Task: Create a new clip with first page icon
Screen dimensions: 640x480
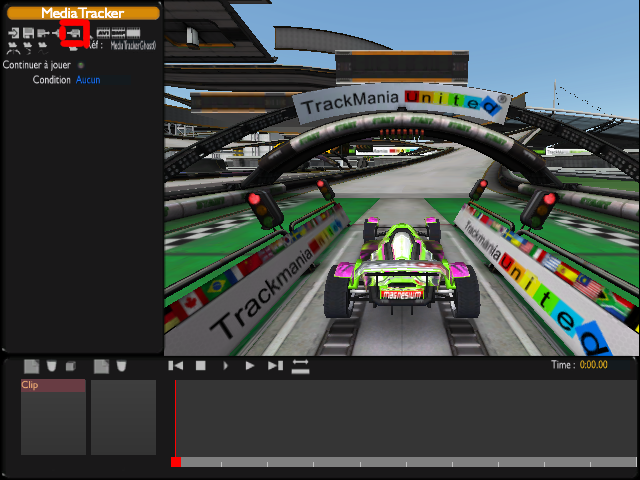Action: (31, 366)
